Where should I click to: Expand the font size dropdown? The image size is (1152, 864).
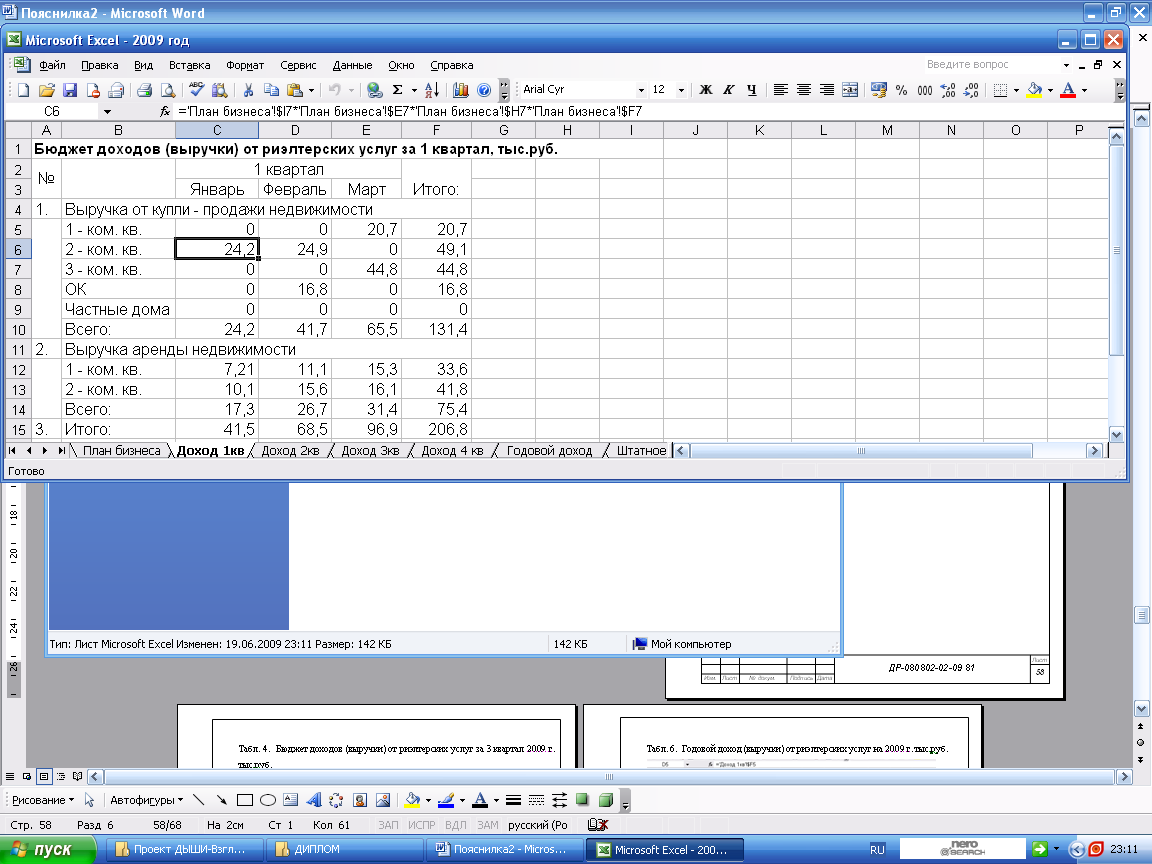coord(681,90)
